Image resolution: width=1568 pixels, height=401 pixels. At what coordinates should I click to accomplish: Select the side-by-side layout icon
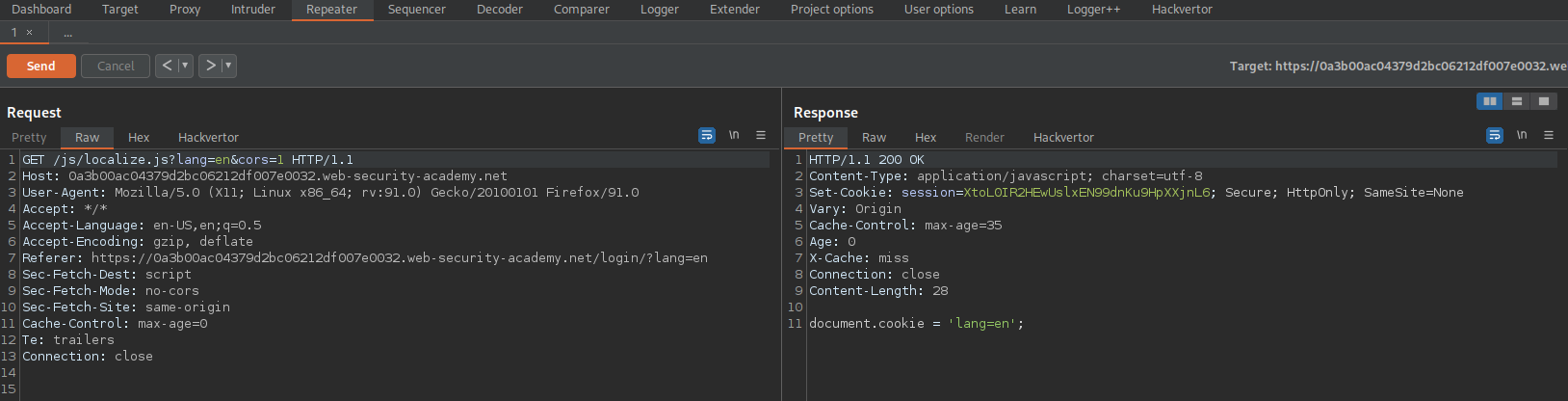click(x=1490, y=101)
